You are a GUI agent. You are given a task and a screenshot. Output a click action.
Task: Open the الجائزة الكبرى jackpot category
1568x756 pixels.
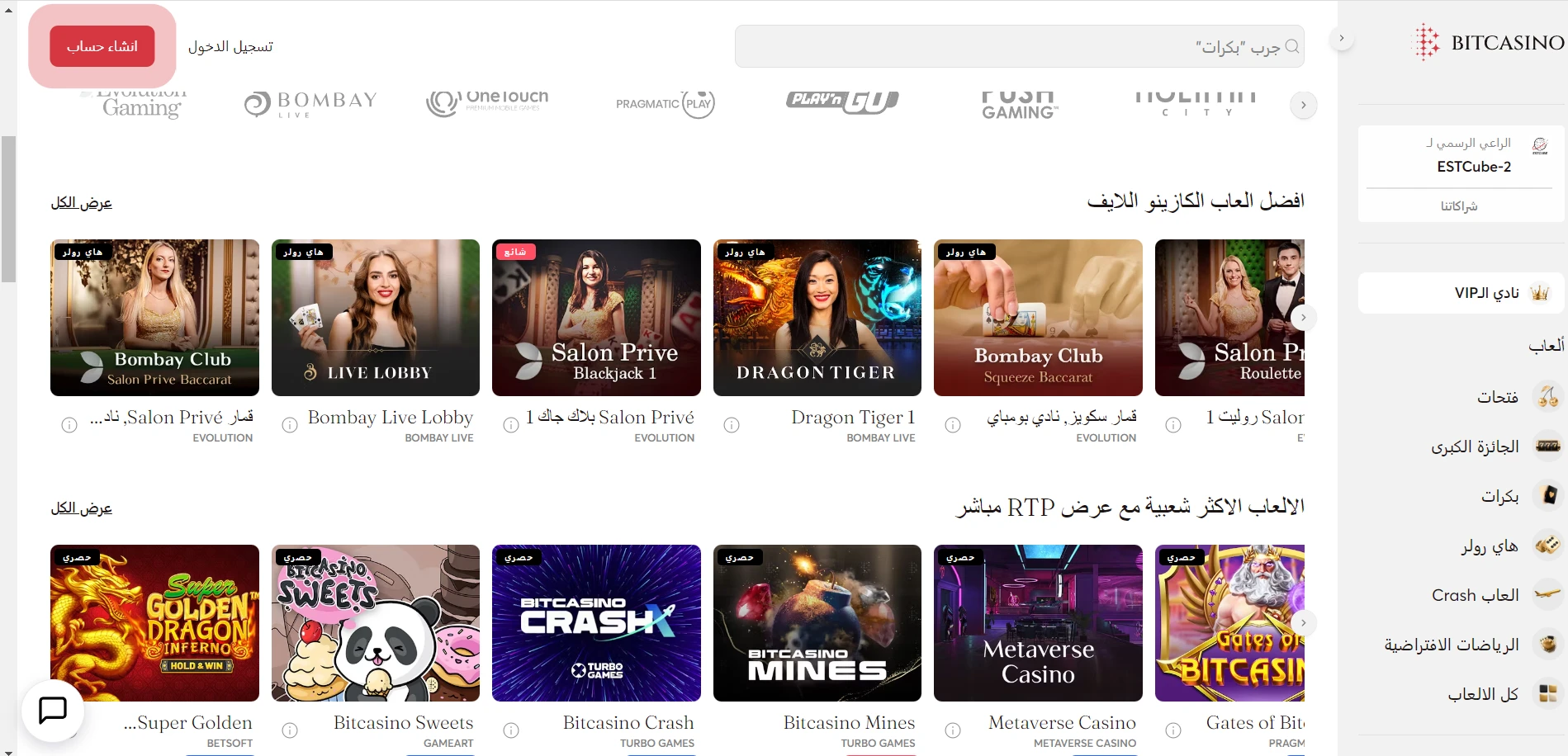[1475, 447]
